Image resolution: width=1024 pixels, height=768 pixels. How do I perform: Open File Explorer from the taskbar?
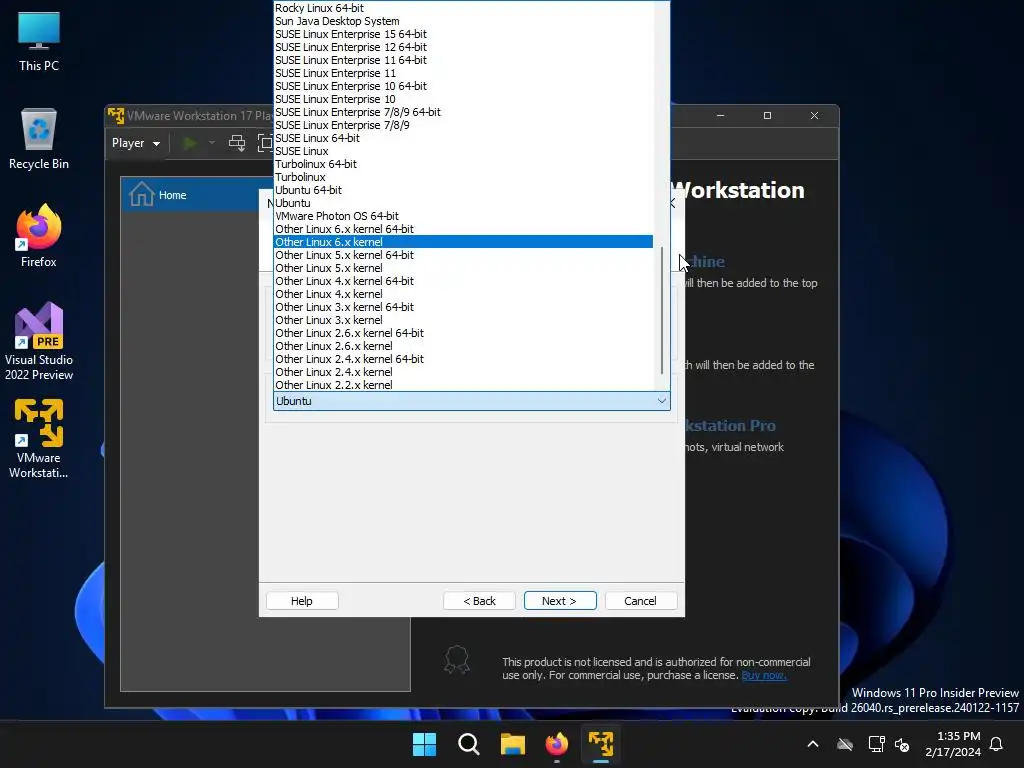point(513,744)
